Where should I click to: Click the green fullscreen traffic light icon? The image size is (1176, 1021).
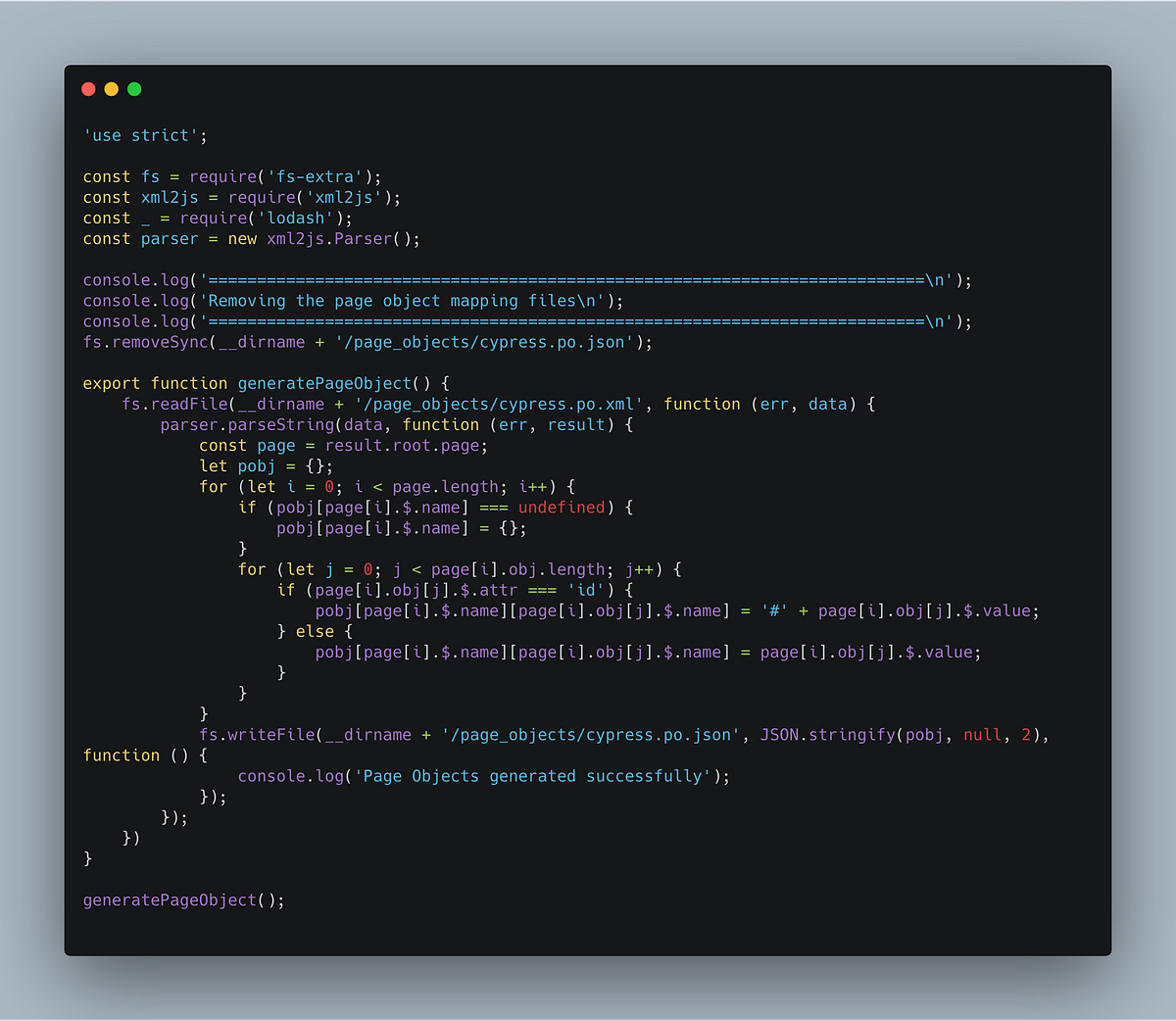(133, 88)
